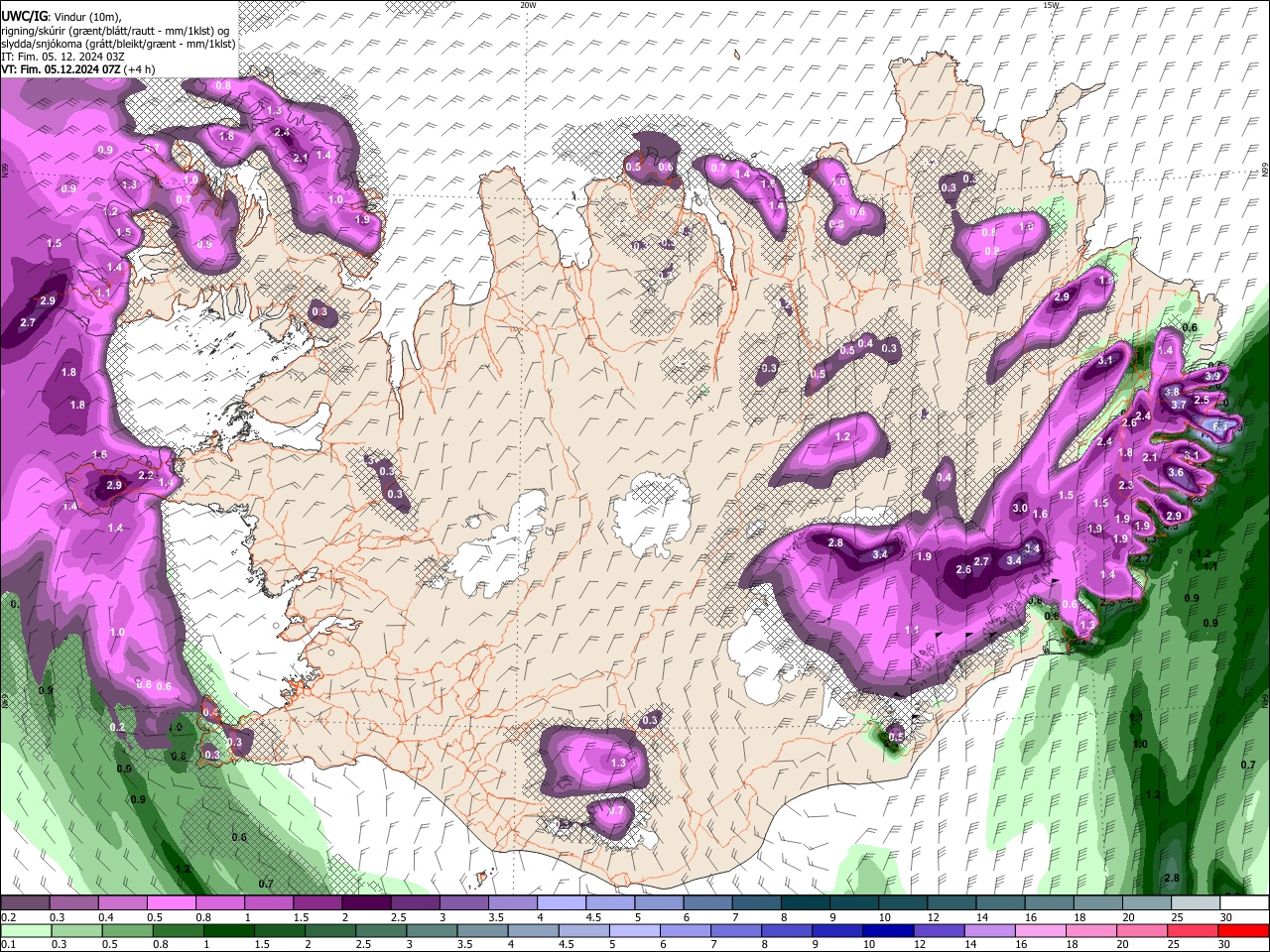Pick deep blue swatch between 10 and 12, bottom legend
Image resolution: width=1270 pixels, height=952 pixels.
888,931
